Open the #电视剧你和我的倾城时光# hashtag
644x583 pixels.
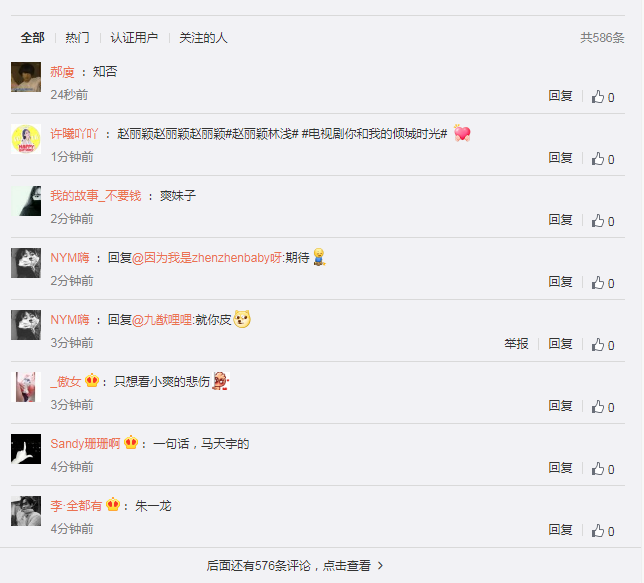click(x=374, y=134)
